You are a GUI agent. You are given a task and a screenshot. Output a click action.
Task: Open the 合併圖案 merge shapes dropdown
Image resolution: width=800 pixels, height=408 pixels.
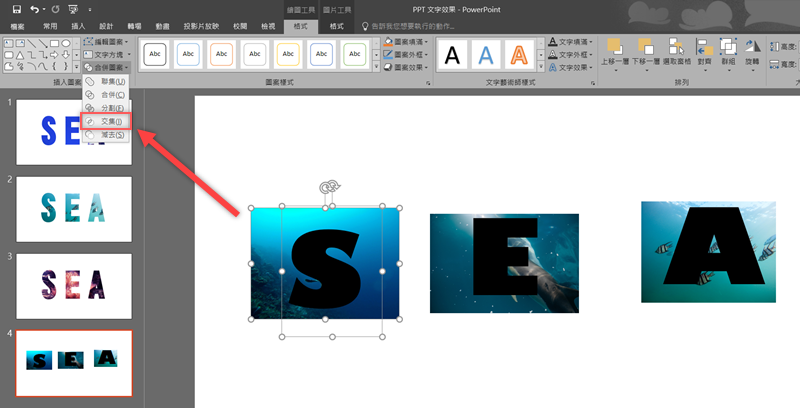click(107, 66)
